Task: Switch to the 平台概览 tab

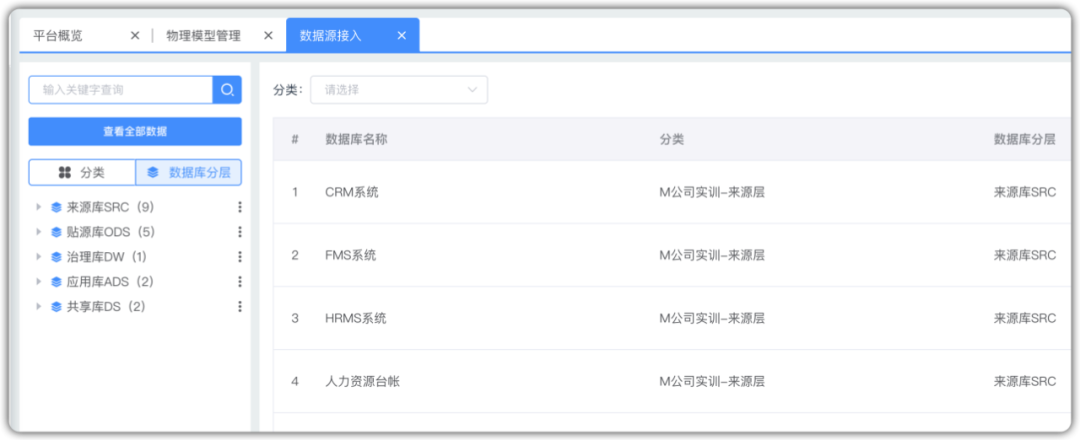Action: pos(58,36)
